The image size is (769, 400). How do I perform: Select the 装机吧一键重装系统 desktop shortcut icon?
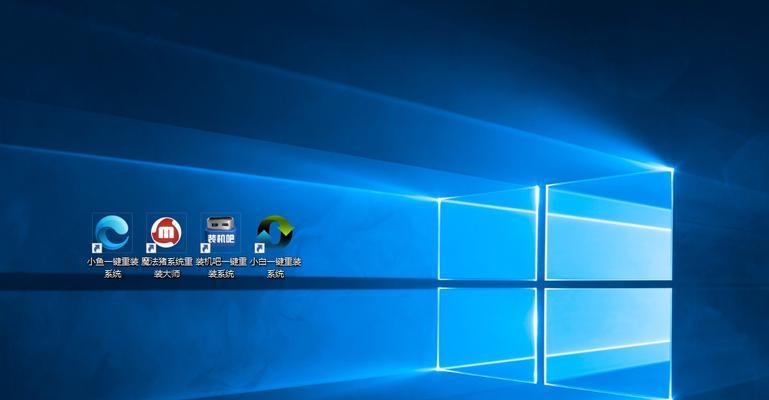[221, 232]
